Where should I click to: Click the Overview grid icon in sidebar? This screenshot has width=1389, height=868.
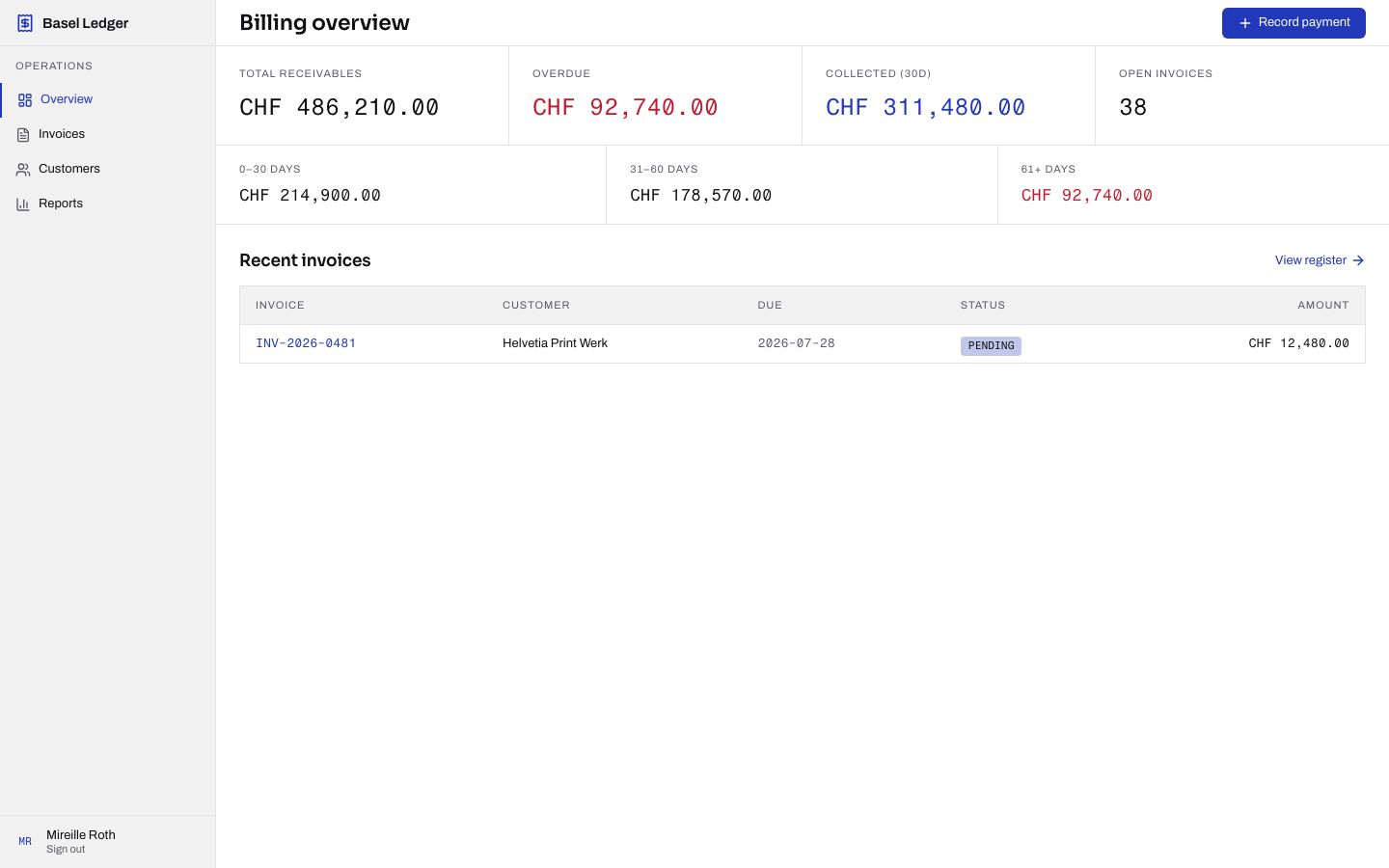[x=25, y=99]
